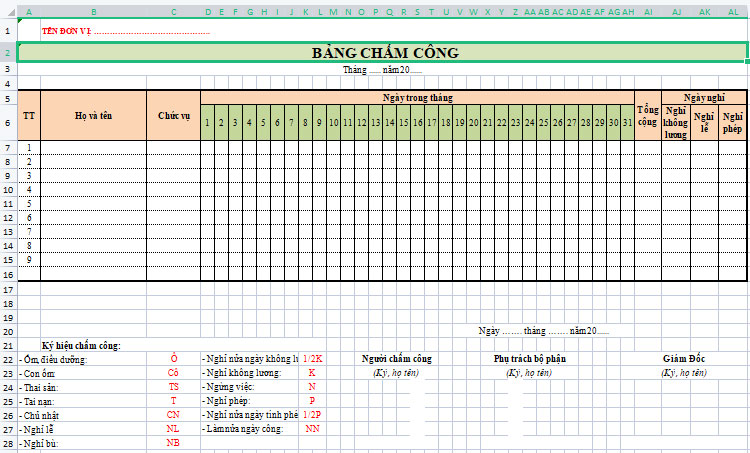
Task: Select the 'Nghỉ không lương' header cell
Action: coord(676,123)
